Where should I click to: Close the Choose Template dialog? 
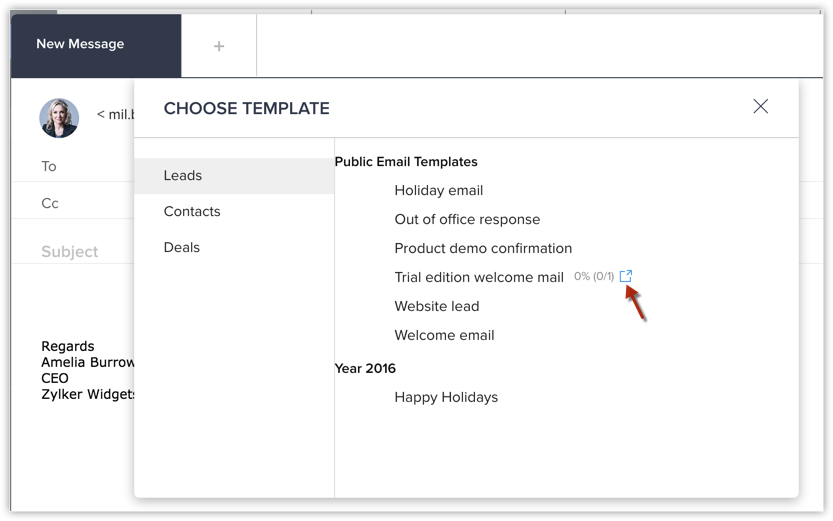760,106
